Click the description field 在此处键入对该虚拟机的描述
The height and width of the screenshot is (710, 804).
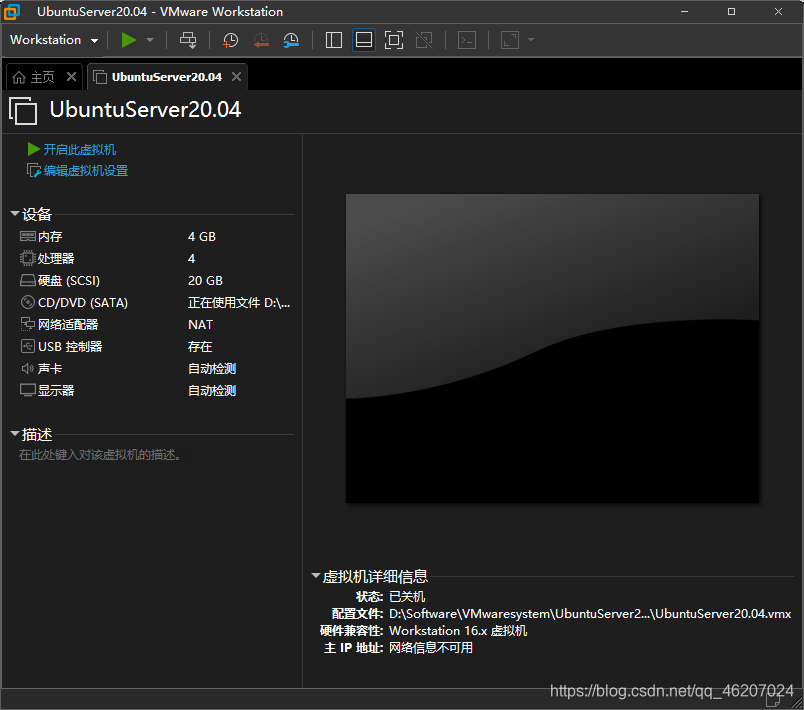point(100,455)
